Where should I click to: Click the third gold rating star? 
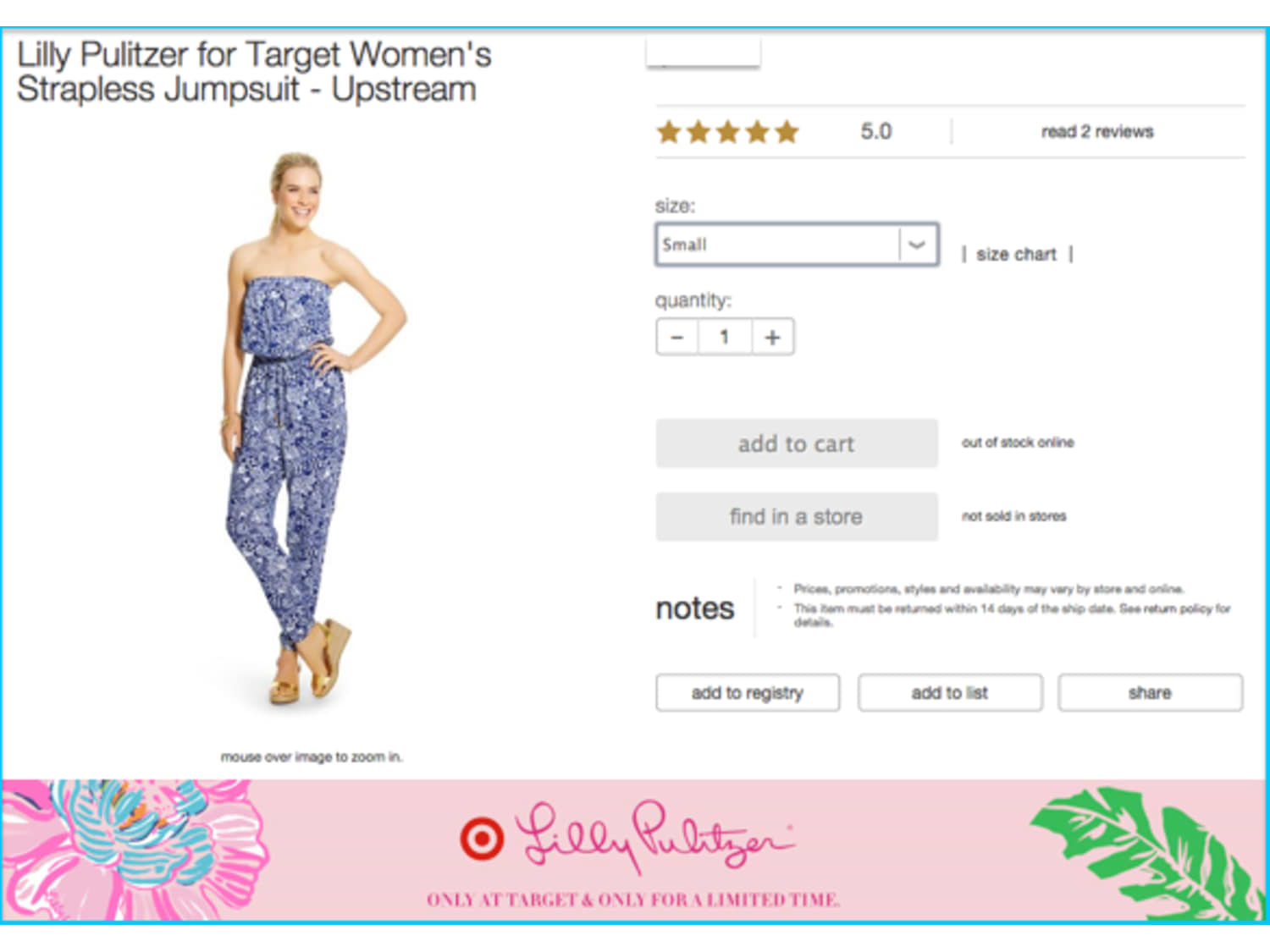[728, 132]
